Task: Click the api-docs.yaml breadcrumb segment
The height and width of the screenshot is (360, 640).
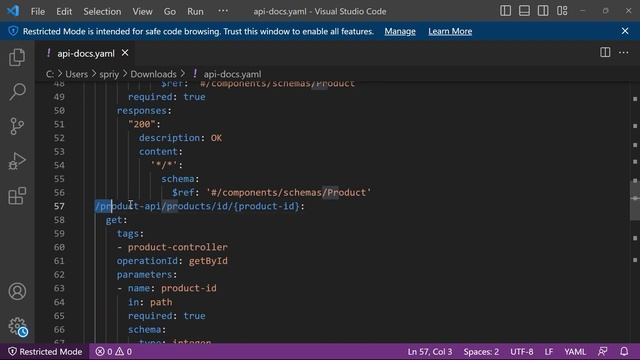Action: tap(232, 74)
